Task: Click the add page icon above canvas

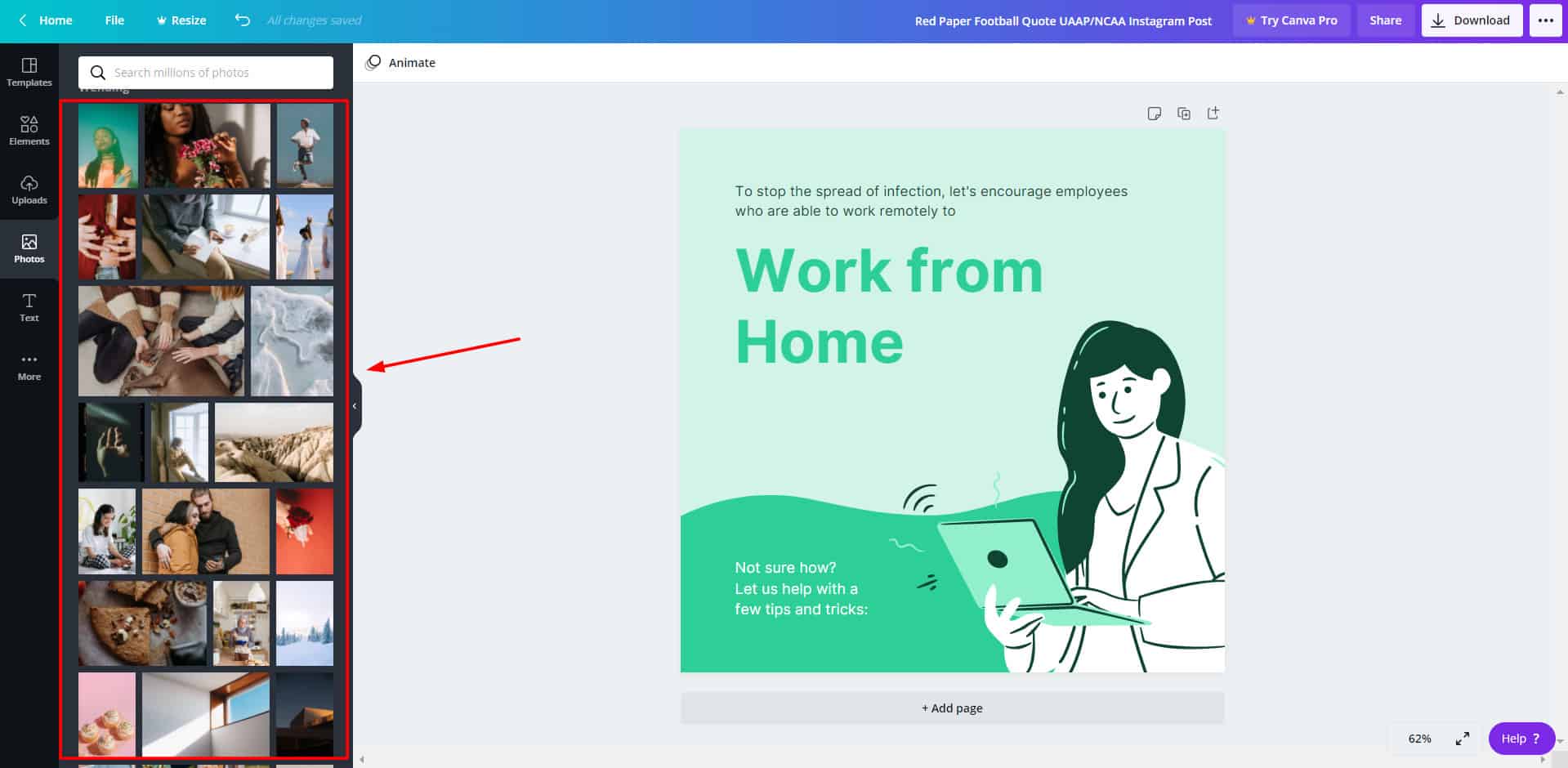Action: (x=1213, y=114)
